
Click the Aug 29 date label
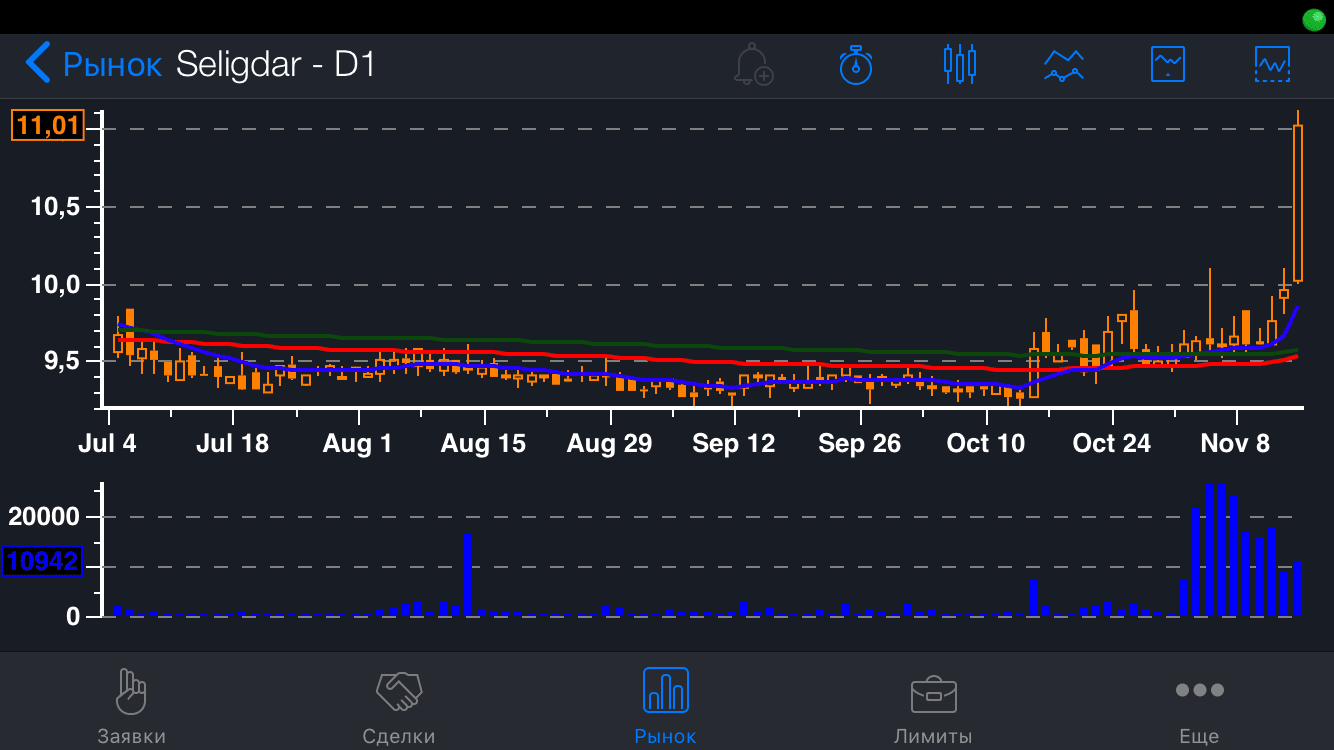[x=609, y=443]
